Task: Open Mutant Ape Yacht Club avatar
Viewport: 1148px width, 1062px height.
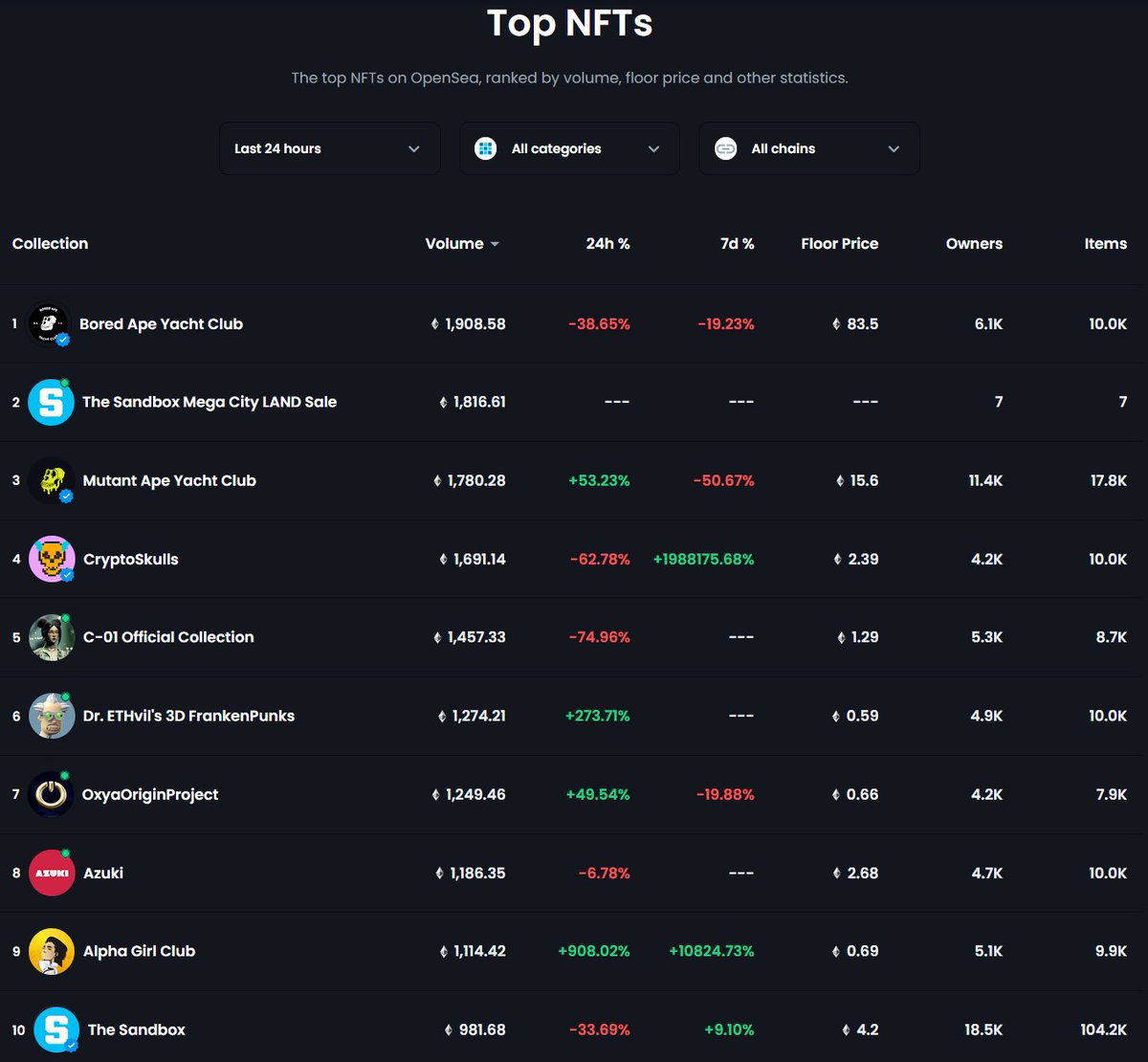Action: pos(51,481)
